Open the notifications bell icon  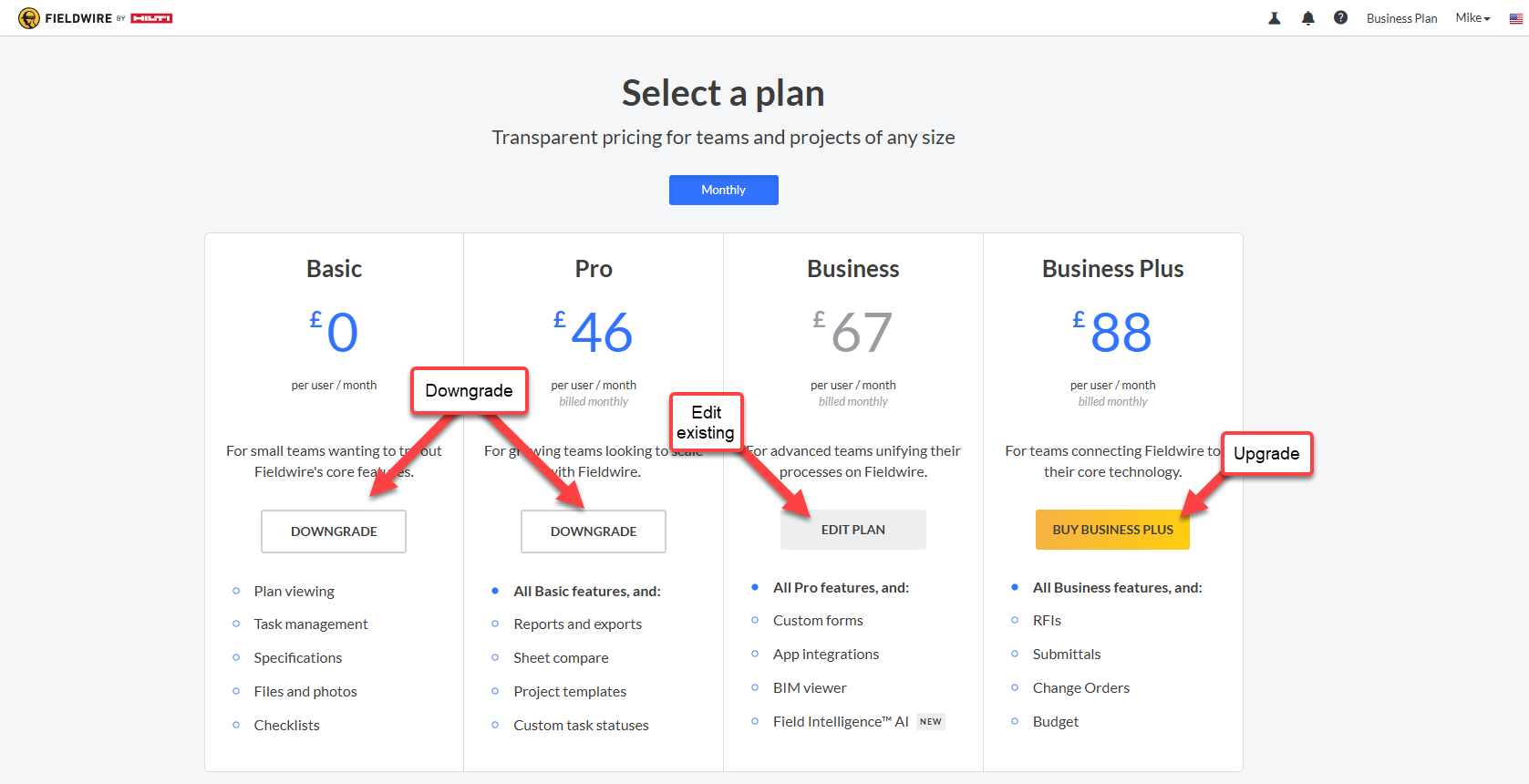tap(1307, 18)
